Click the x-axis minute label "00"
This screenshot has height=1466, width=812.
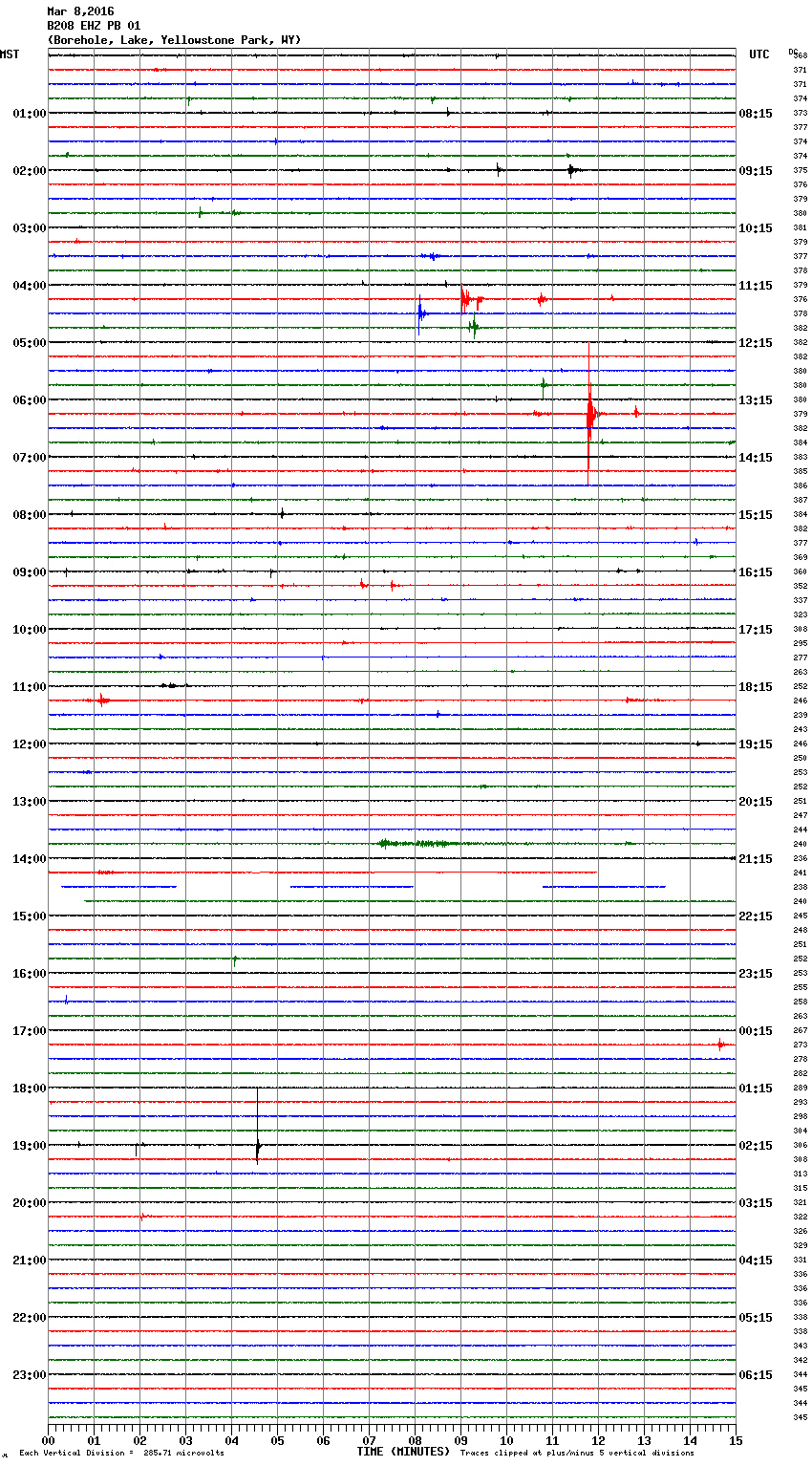point(48,1440)
